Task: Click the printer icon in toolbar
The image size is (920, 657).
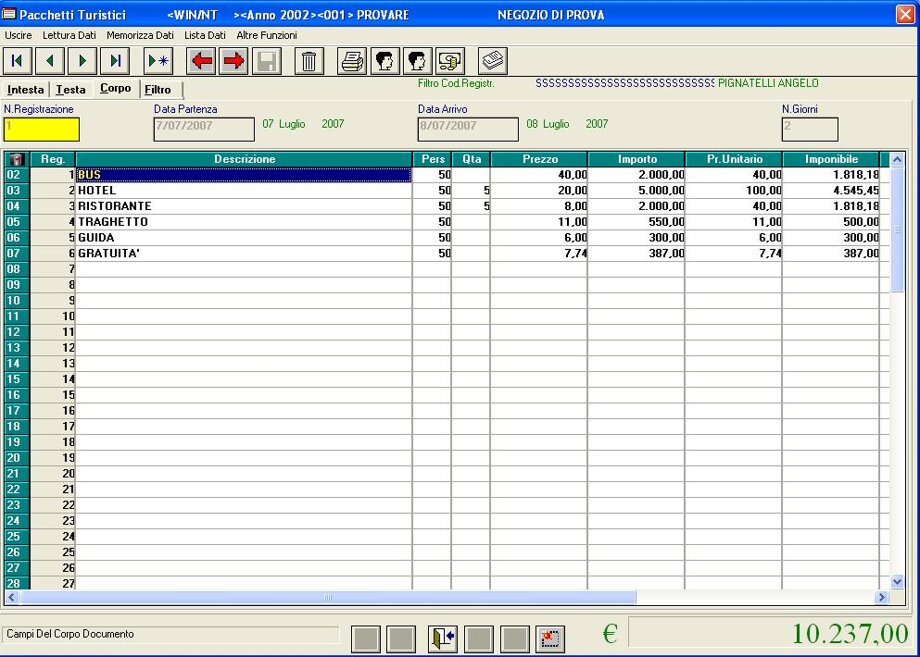Action: click(352, 61)
